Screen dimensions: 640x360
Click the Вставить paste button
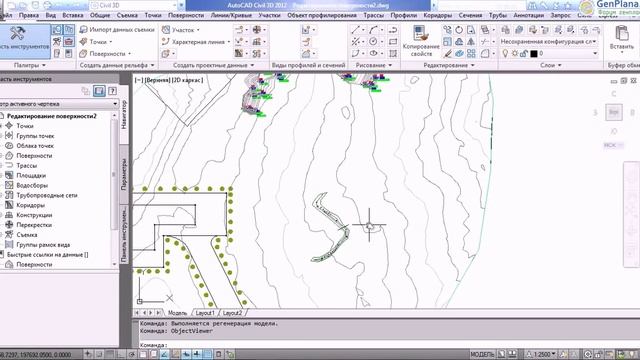click(x=622, y=39)
